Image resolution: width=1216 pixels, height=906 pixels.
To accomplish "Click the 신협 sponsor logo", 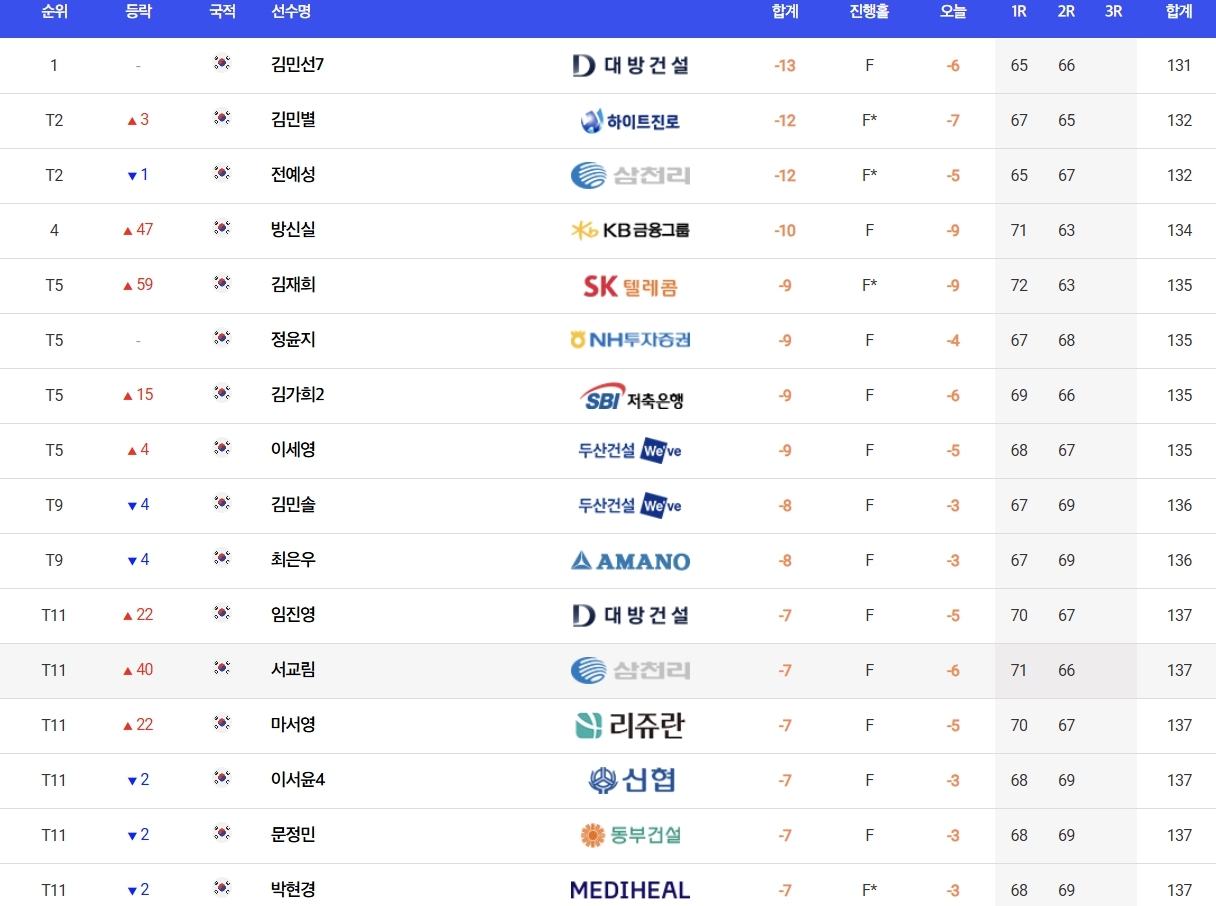I will 630,780.
